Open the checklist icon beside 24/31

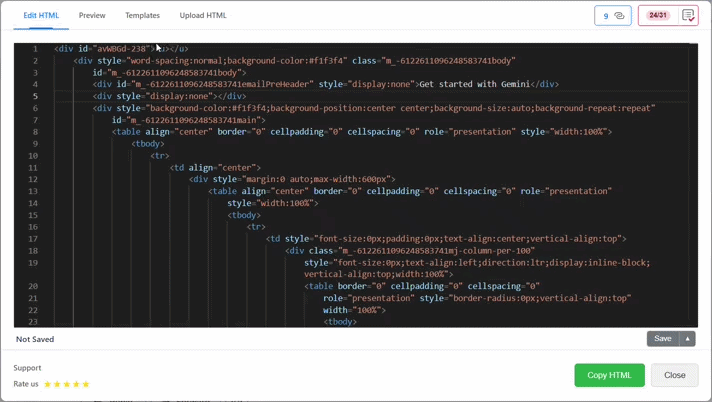[x=688, y=15]
